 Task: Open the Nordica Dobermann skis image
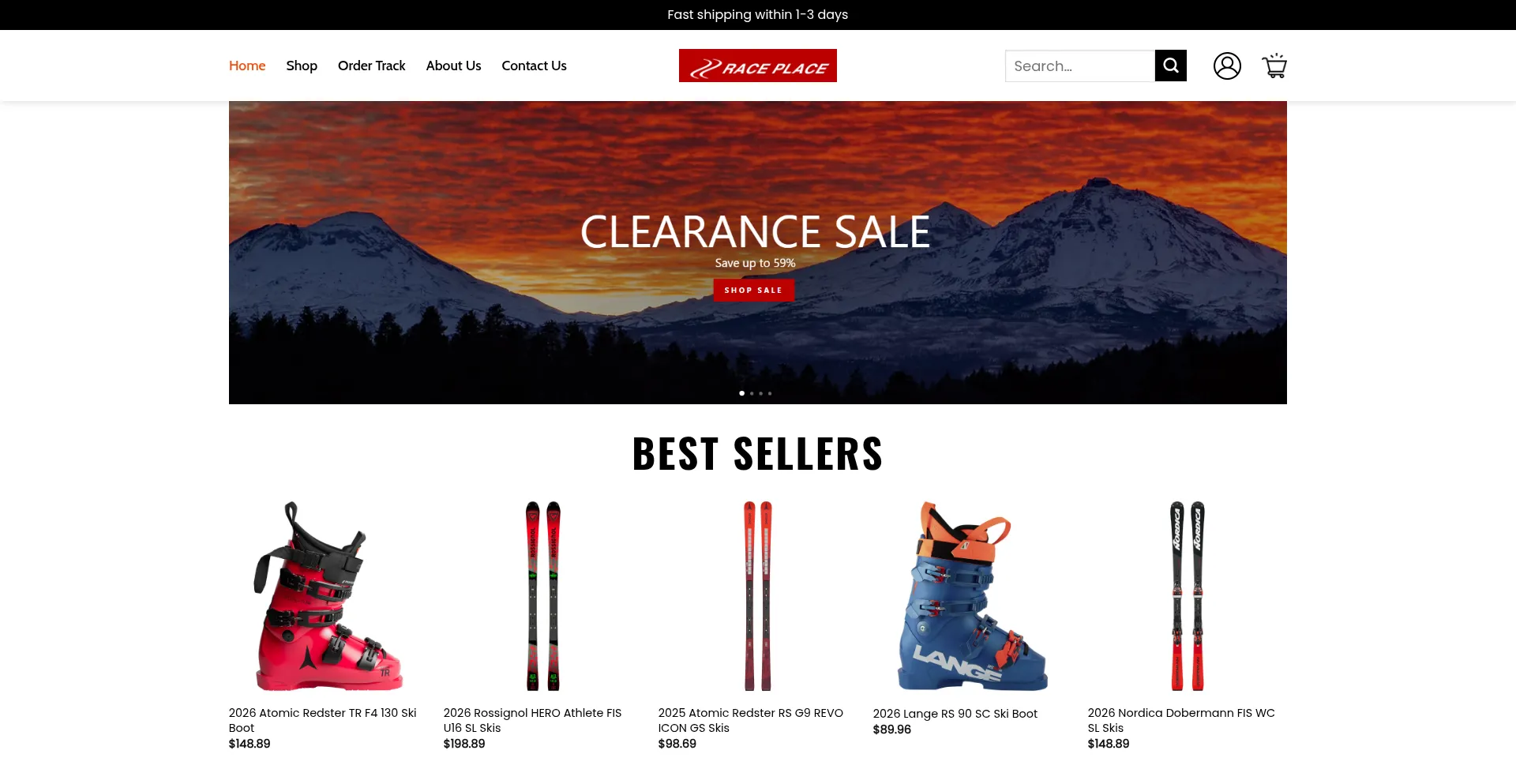(x=1187, y=596)
